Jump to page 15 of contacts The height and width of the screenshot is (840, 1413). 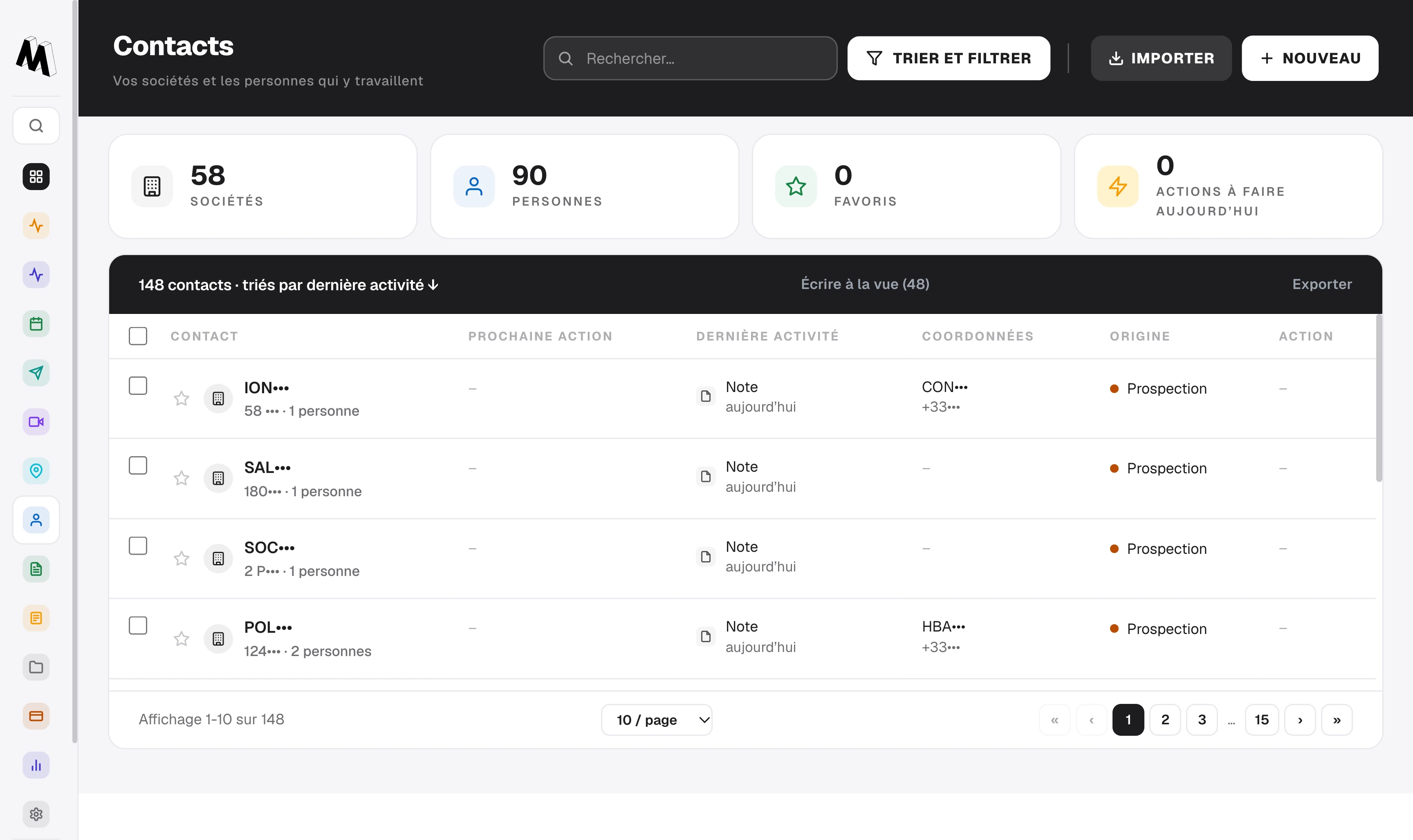click(x=1262, y=719)
